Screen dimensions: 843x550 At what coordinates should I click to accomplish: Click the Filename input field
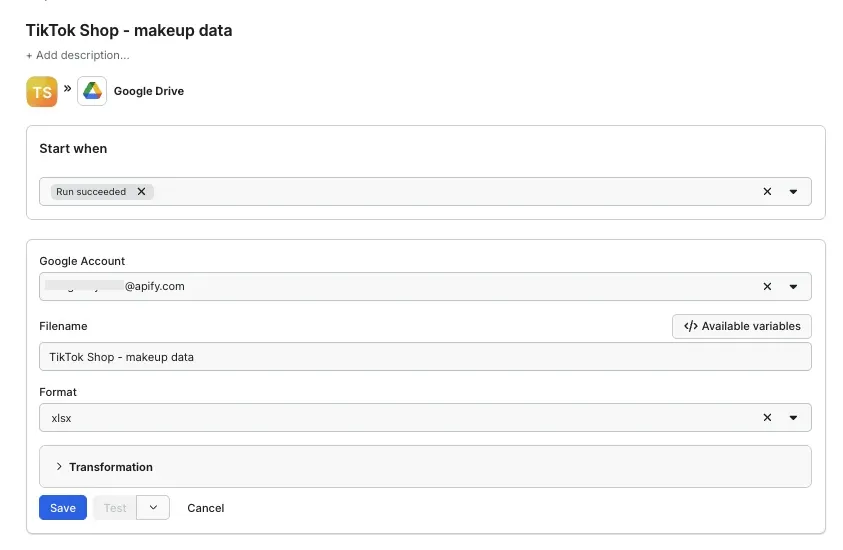(425, 356)
